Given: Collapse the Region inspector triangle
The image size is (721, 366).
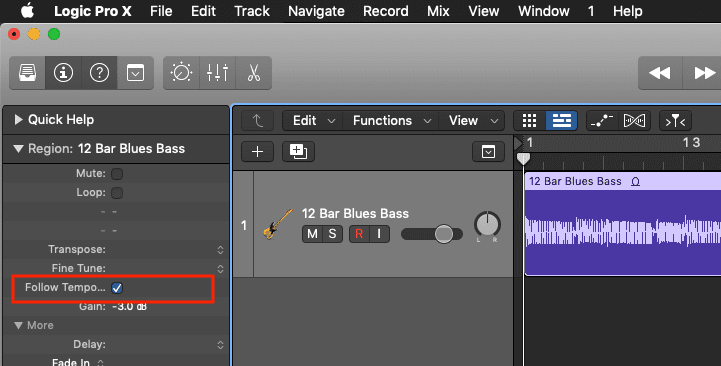Looking at the screenshot, I should pos(18,149).
